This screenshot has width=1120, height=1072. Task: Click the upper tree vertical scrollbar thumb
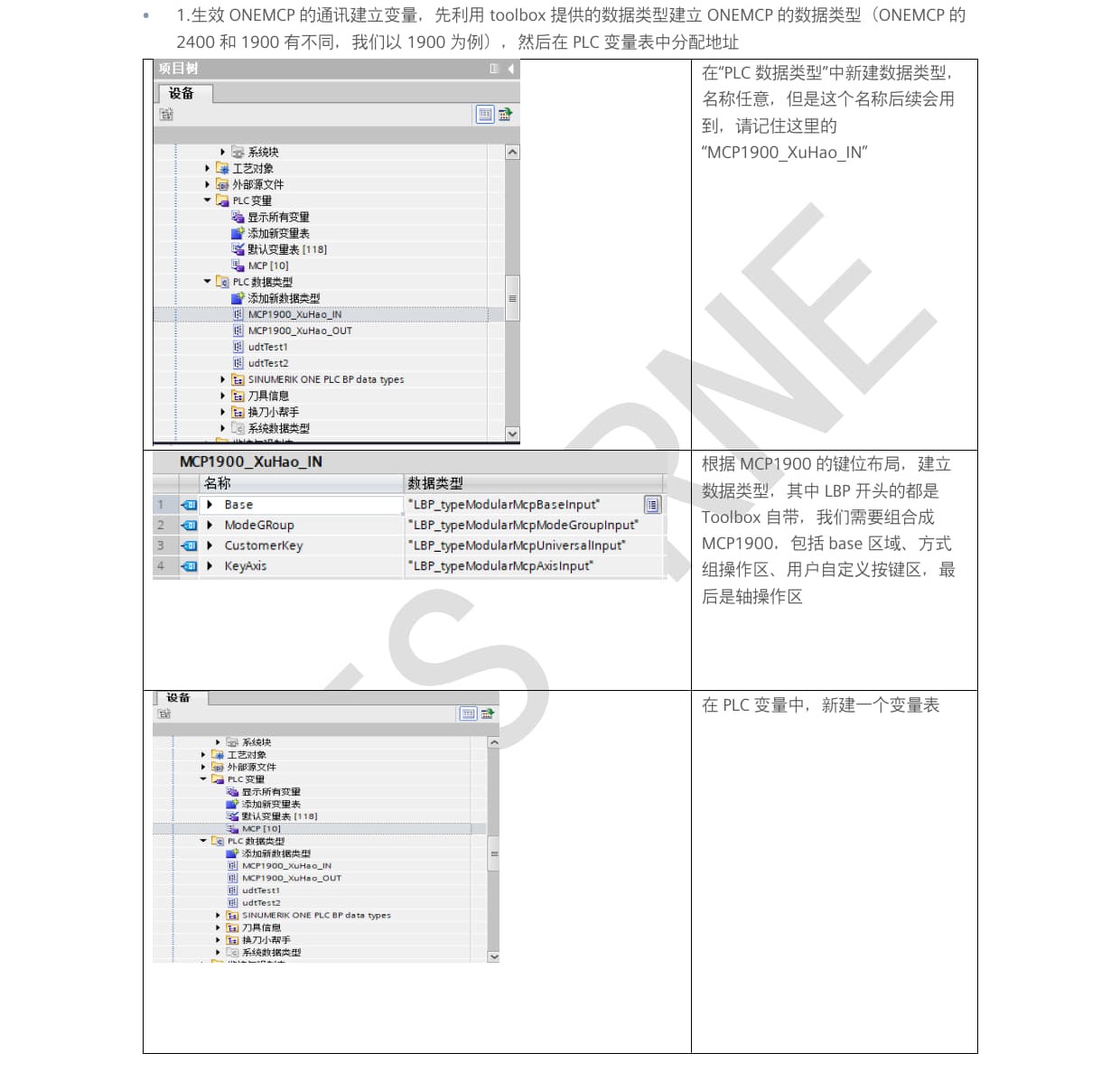pyautogui.click(x=512, y=298)
